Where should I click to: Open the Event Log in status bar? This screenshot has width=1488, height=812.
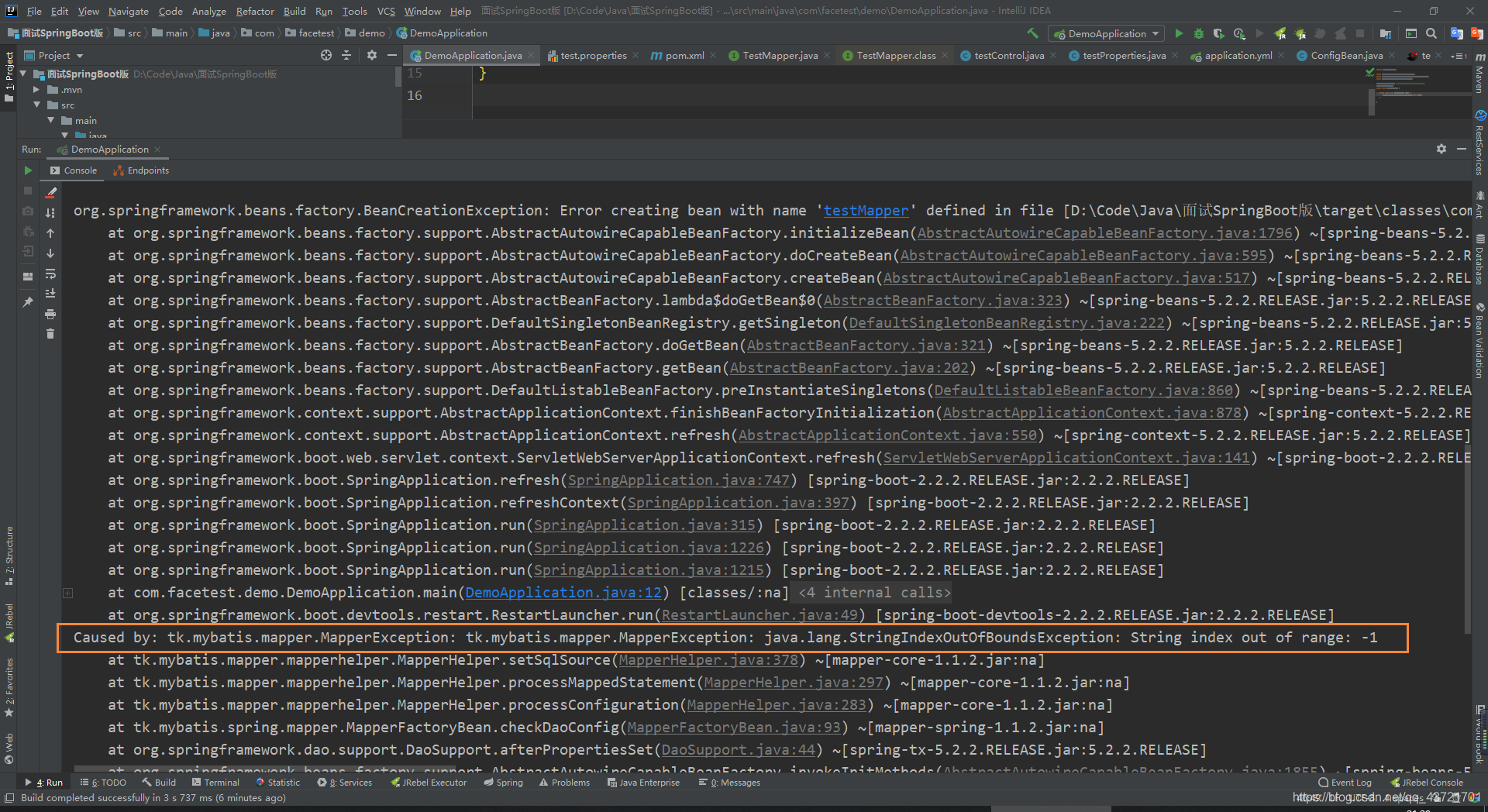pyautogui.click(x=1345, y=783)
